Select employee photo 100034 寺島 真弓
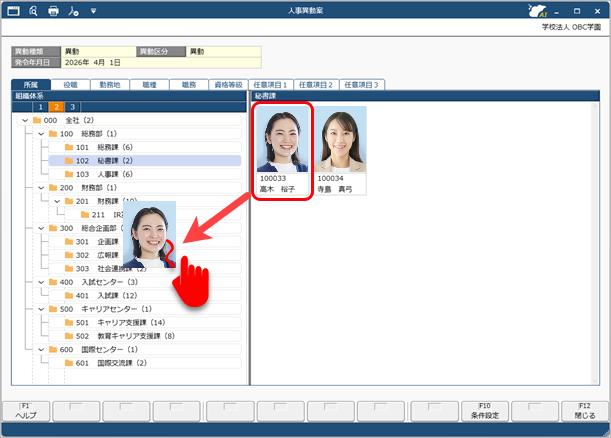Screen dimensions: 611x438 click(x=340, y=139)
